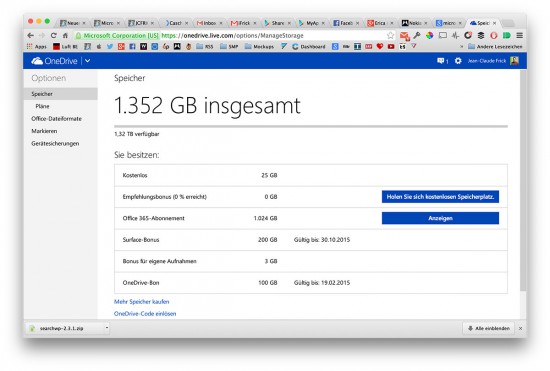Open the green Evernote-style extension icon
The image size is (550, 371).
pos(507,35)
